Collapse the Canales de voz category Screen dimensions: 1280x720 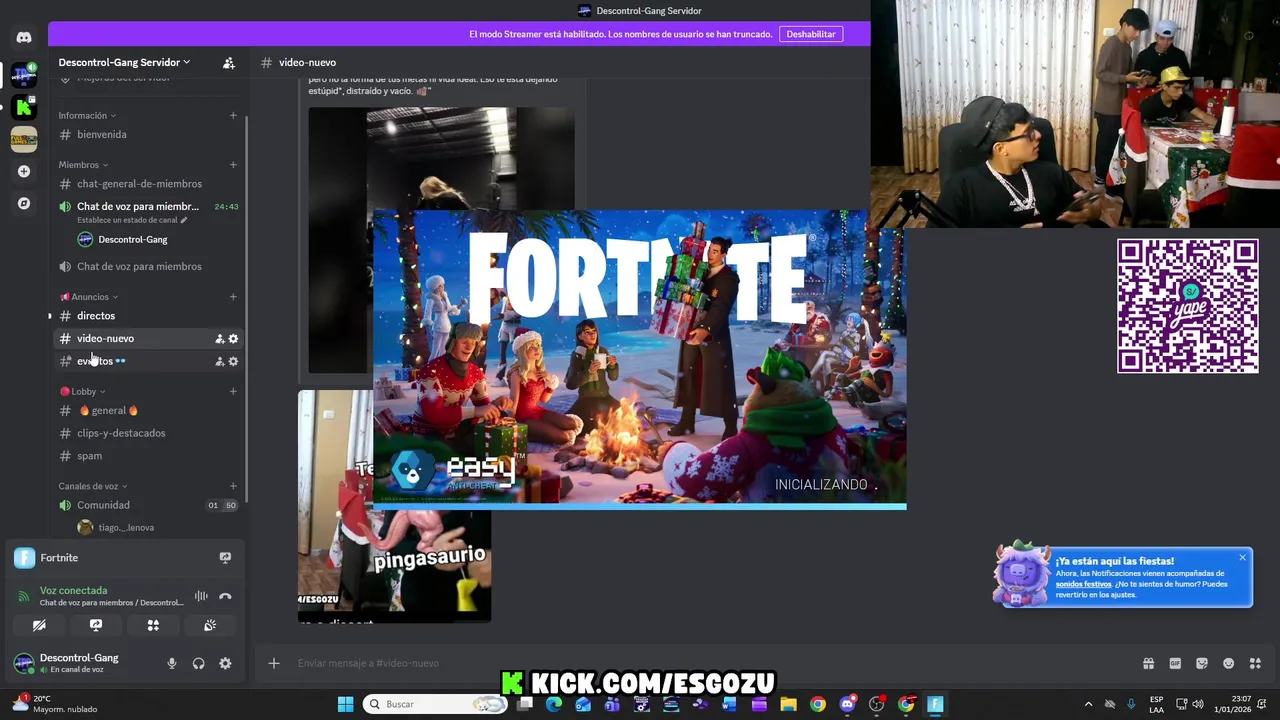92,486
